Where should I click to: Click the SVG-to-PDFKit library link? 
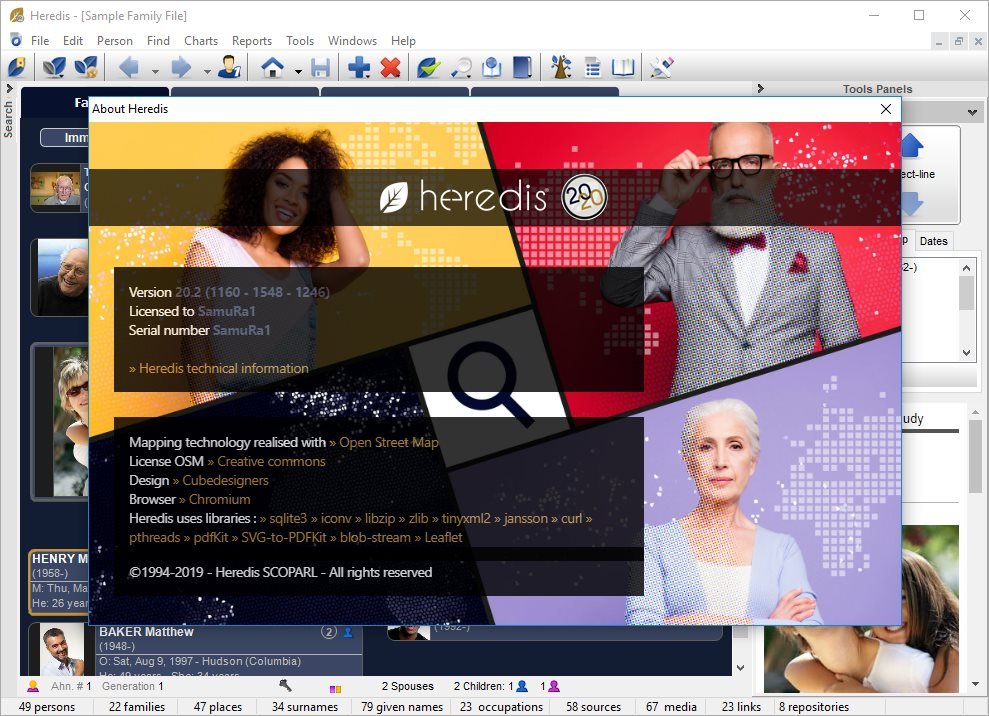coord(279,537)
